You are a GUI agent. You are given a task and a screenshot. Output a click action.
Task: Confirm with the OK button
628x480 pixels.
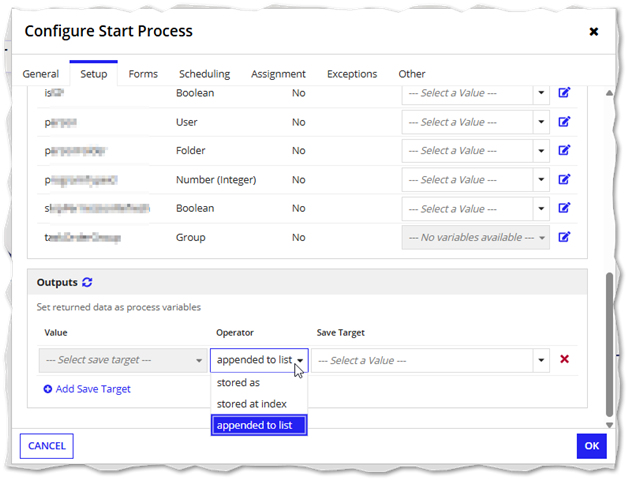[x=591, y=446]
